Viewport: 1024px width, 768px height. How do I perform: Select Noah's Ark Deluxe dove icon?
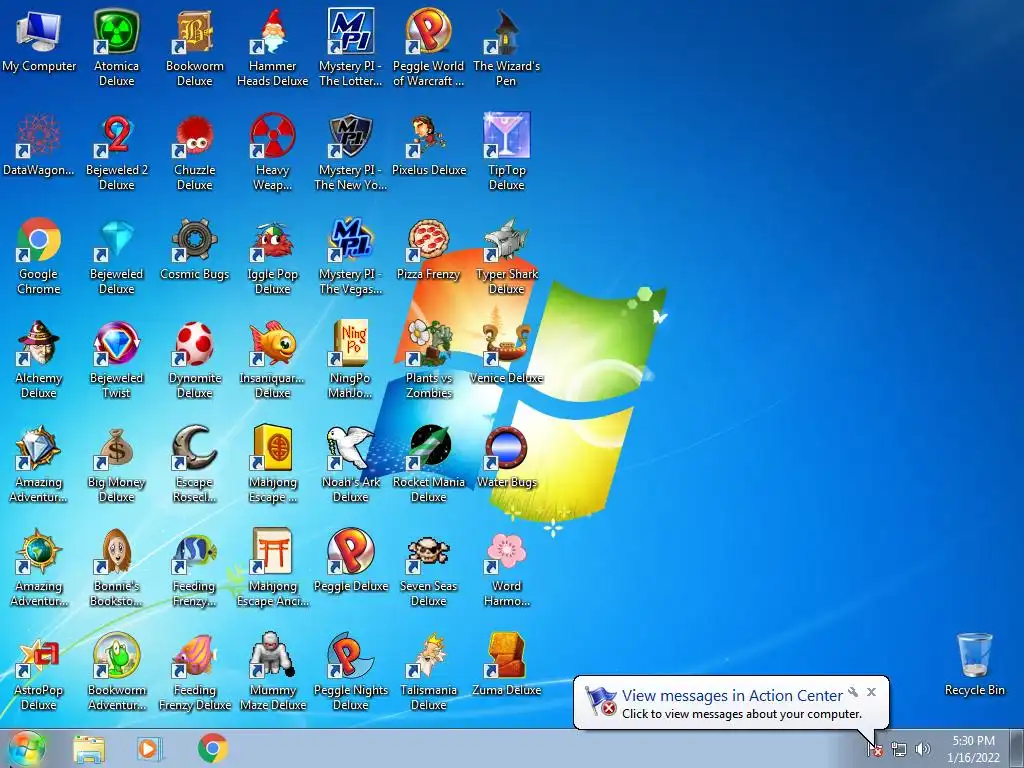[x=351, y=464]
